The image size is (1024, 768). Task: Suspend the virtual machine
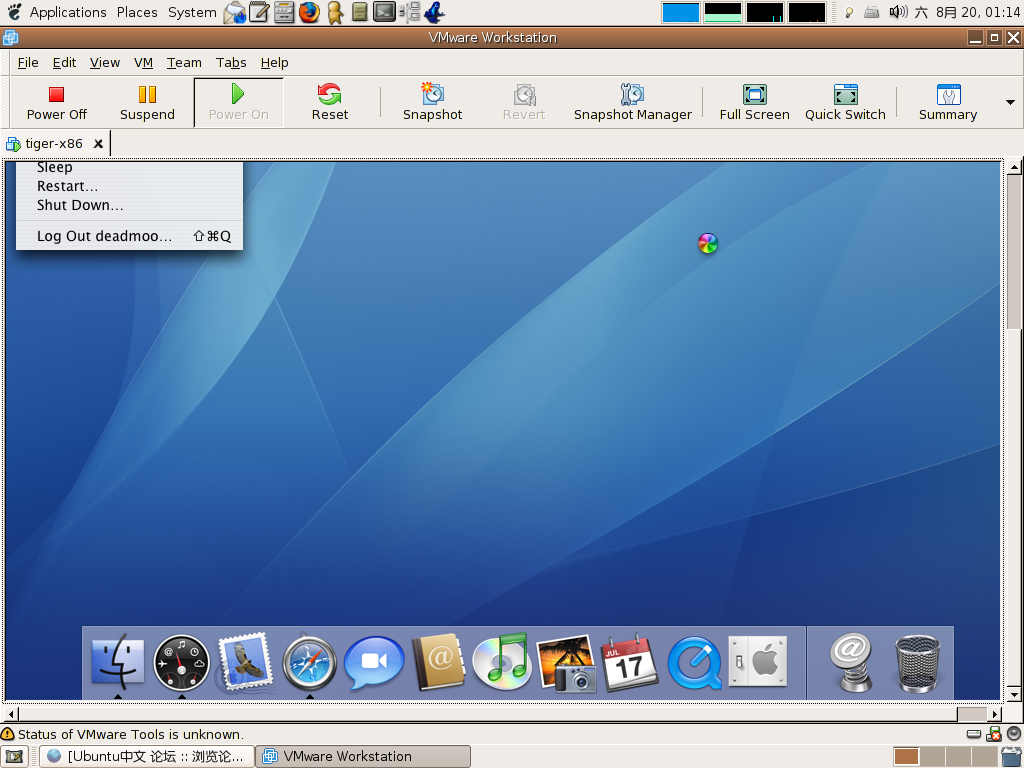coord(147,103)
